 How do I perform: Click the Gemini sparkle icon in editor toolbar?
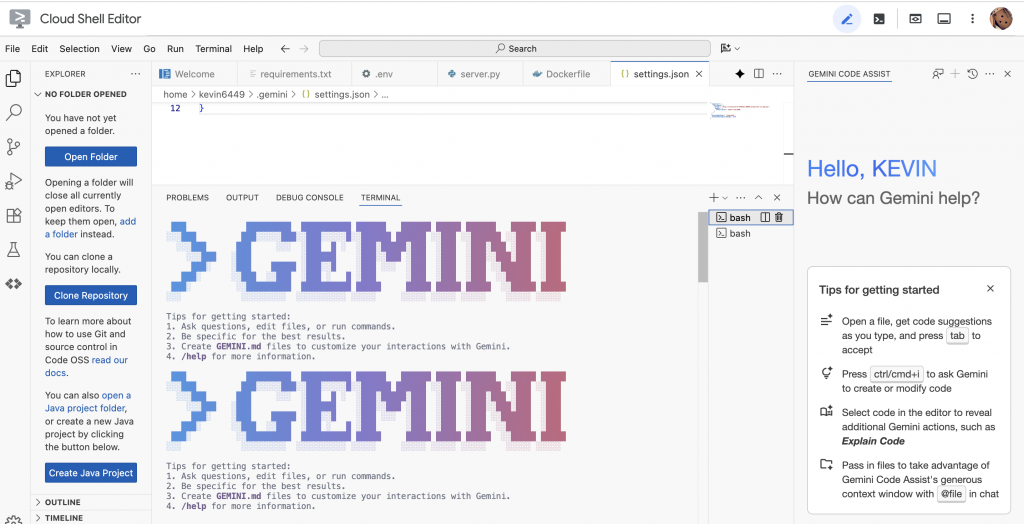coord(740,74)
